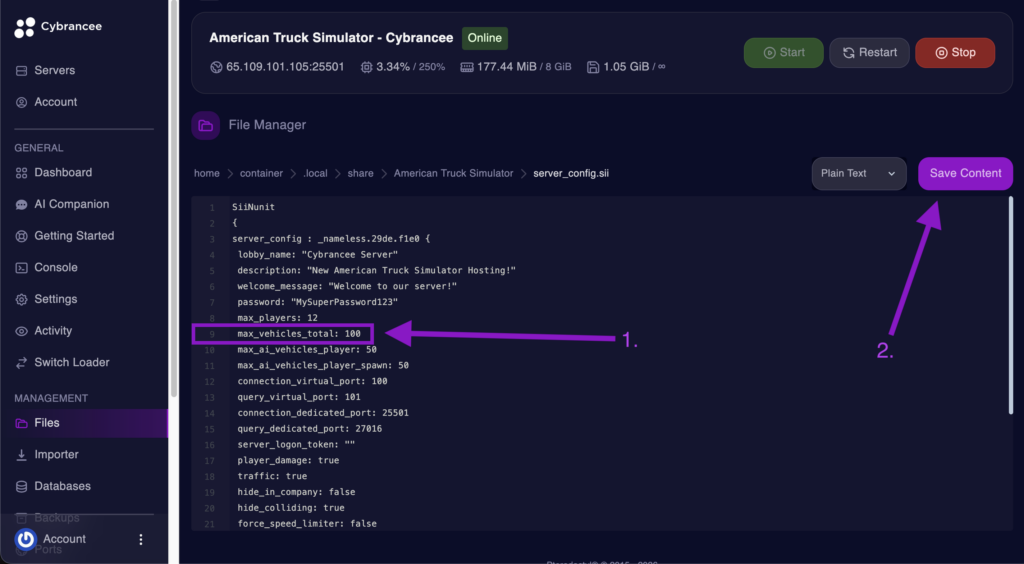Navigate to home breadcrumb
Viewport: 1024px width, 564px height.
pyautogui.click(x=206, y=174)
